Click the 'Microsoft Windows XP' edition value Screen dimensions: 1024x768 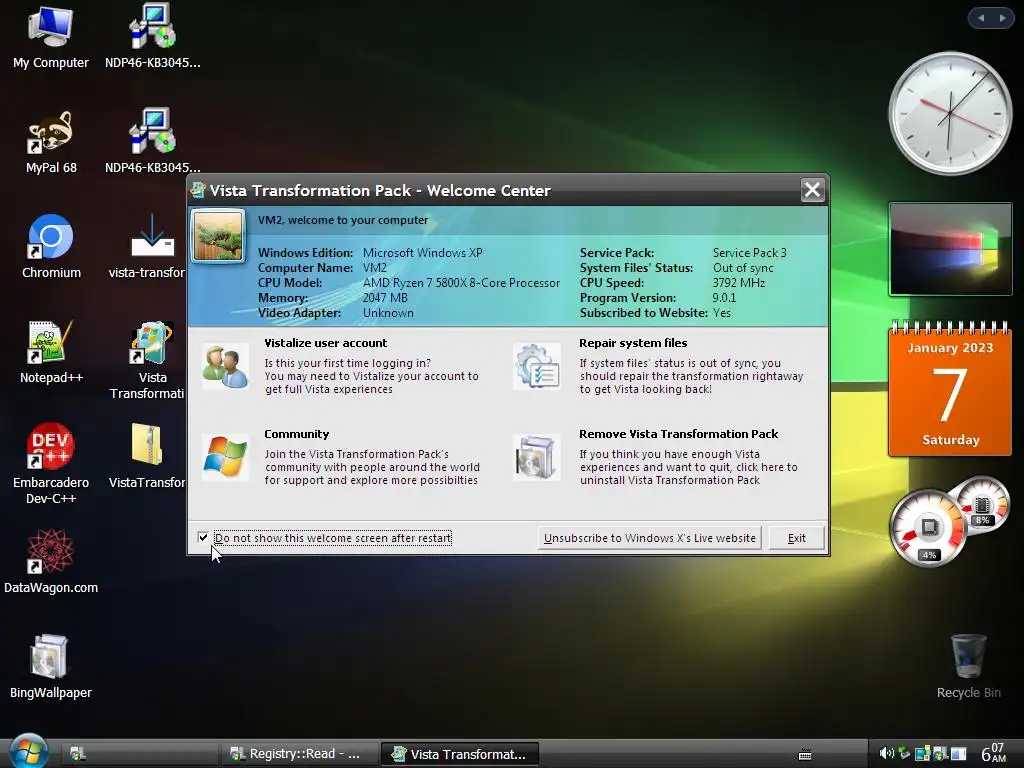click(423, 253)
